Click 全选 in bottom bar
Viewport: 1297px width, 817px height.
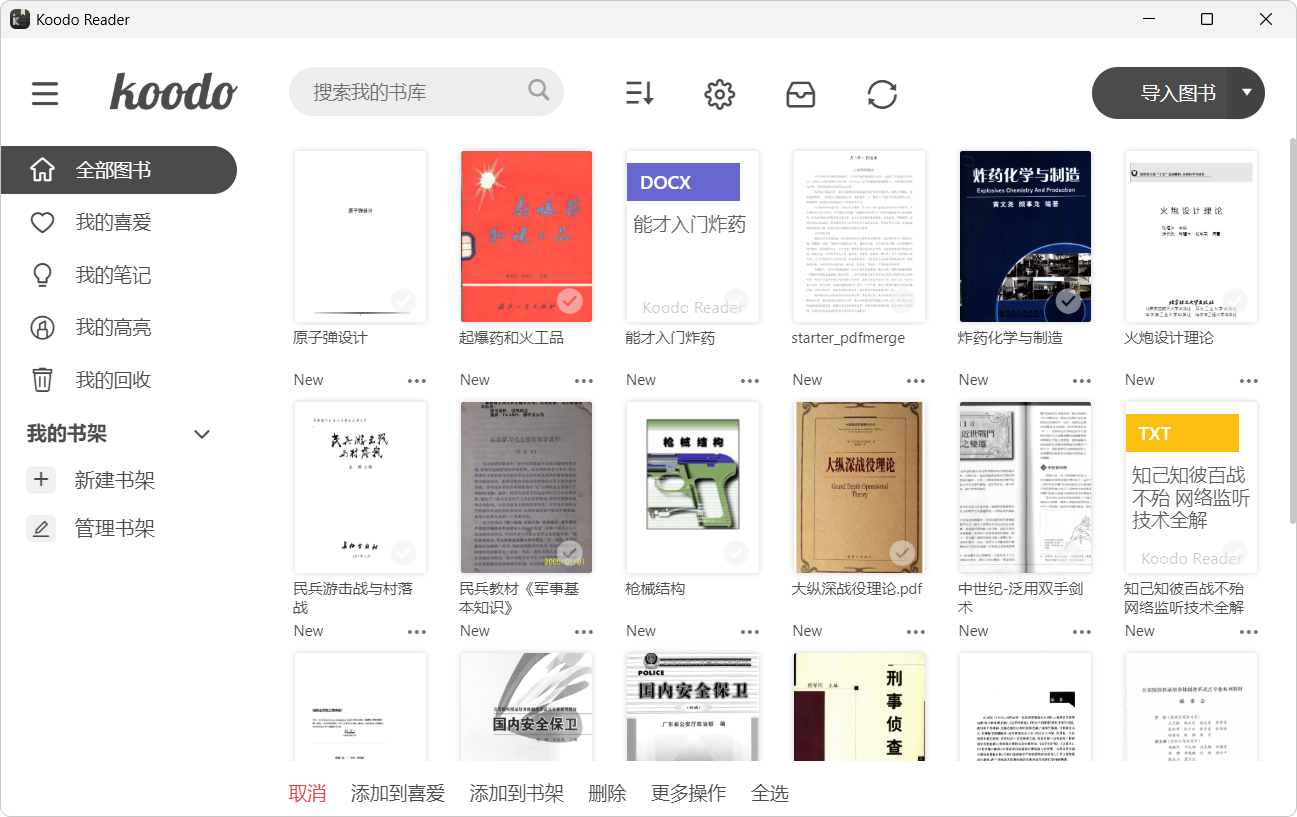pos(770,793)
